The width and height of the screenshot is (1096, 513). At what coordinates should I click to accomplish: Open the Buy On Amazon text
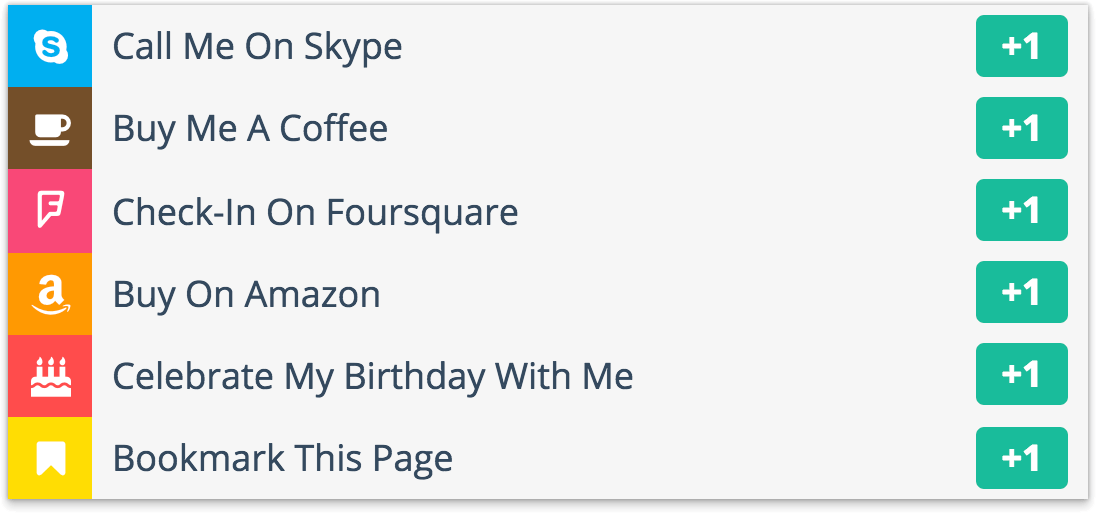click(x=247, y=294)
